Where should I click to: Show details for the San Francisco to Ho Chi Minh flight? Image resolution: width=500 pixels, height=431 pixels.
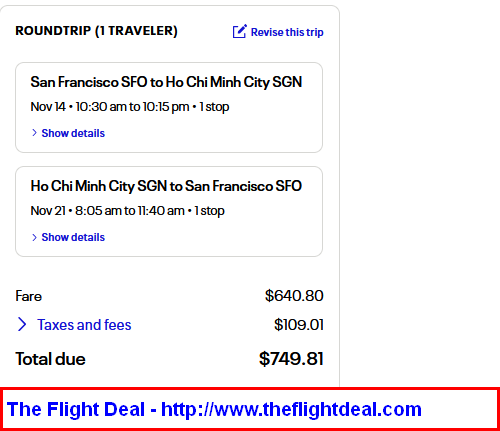[73, 133]
